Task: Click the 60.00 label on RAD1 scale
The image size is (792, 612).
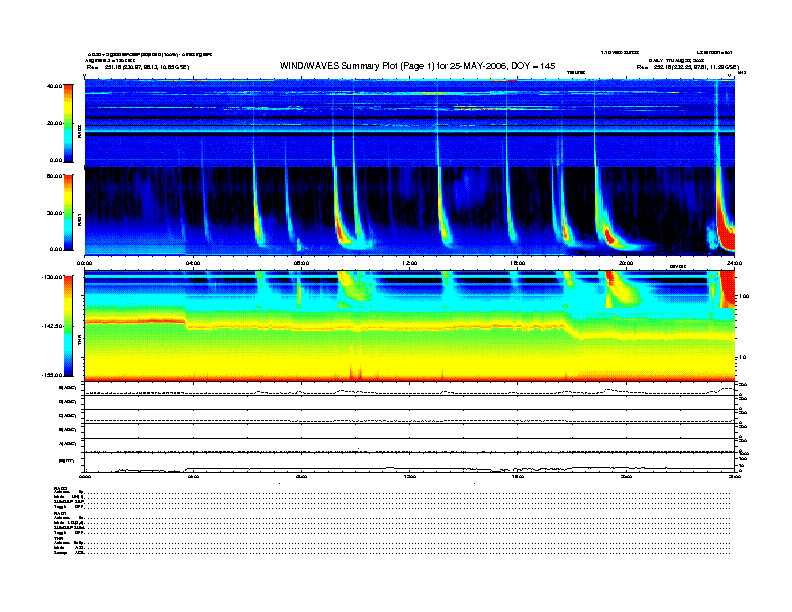Action: pos(54,176)
